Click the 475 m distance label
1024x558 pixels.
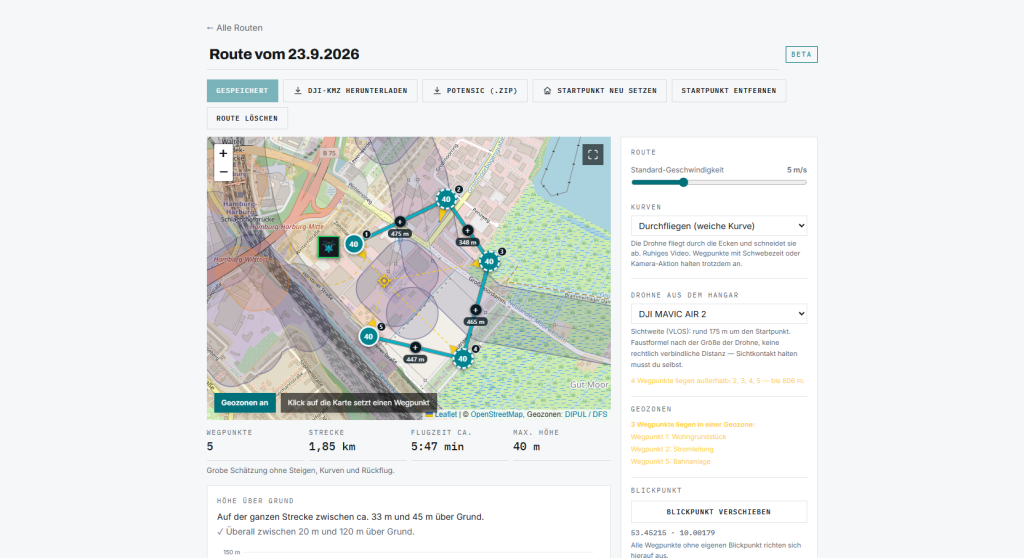(400, 234)
